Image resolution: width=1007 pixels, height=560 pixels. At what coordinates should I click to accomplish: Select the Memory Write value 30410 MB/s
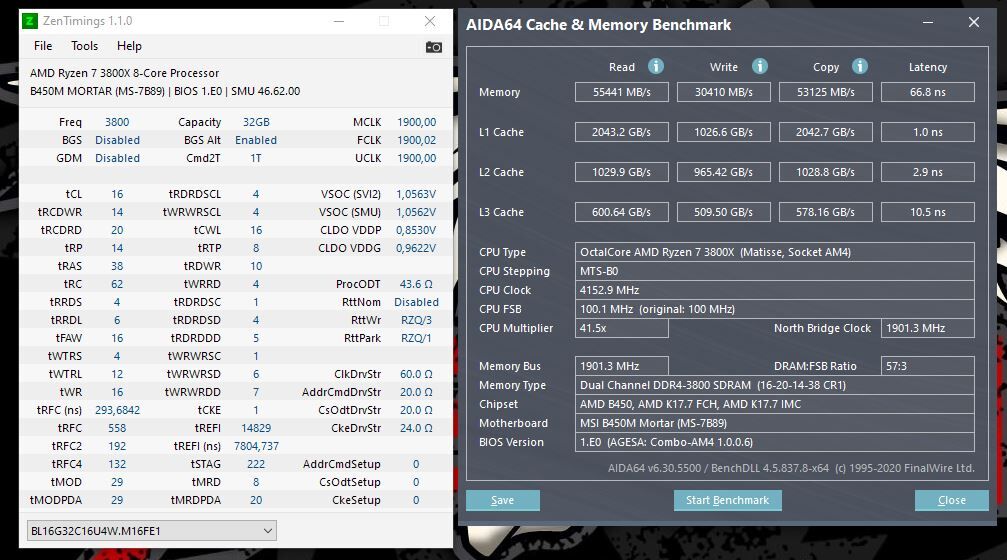pos(724,92)
